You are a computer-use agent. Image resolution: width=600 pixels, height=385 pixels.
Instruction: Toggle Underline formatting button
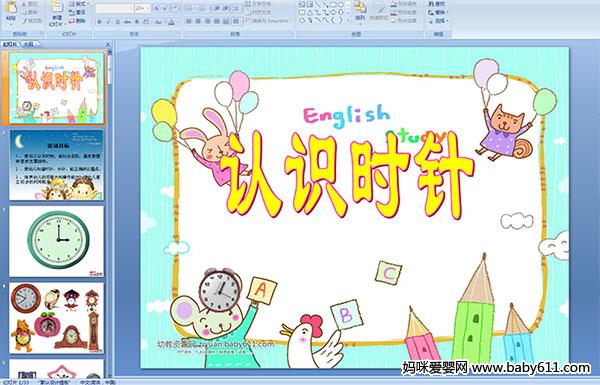tap(117, 22)
